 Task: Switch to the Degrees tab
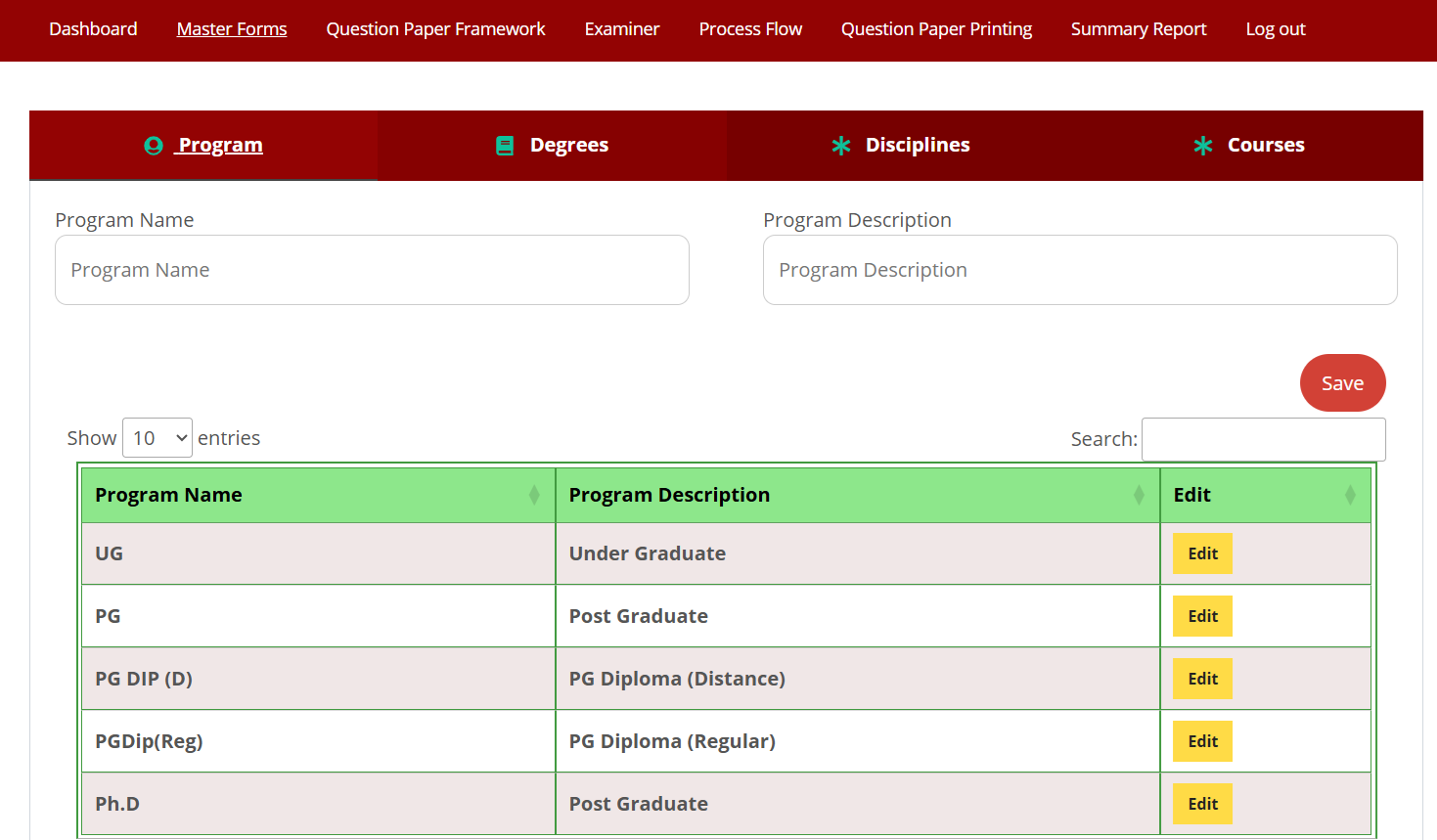tap(568, 146)
